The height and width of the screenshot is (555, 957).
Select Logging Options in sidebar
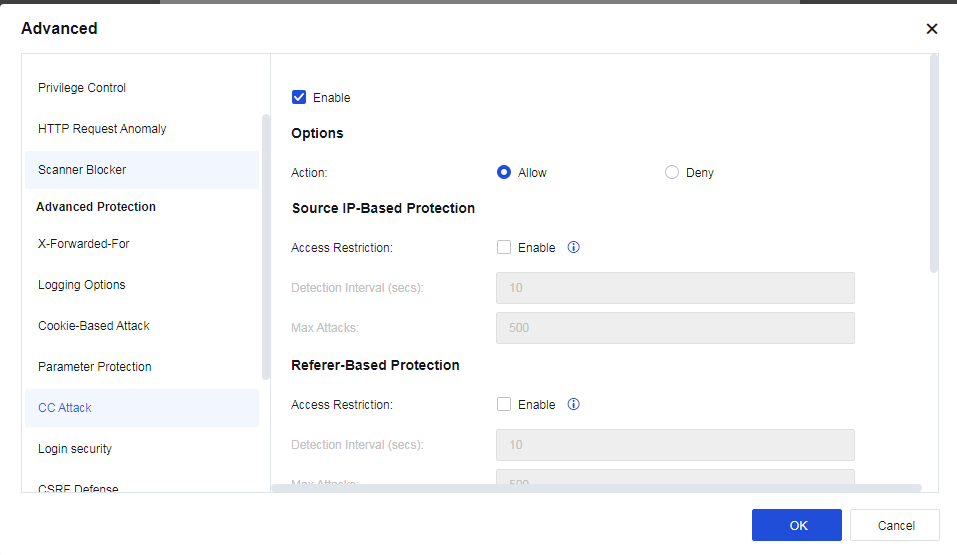82,285
